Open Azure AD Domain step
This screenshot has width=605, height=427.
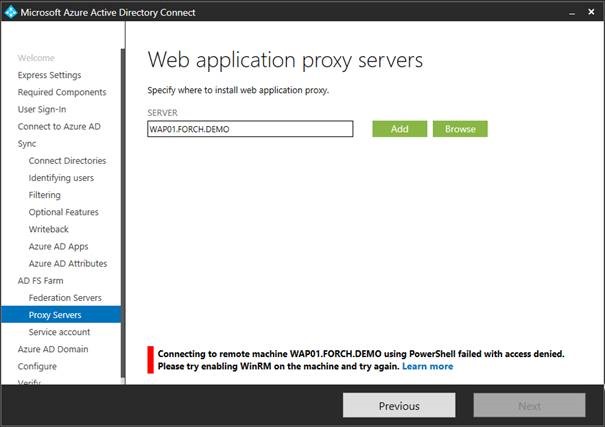[x=53, y=349]
